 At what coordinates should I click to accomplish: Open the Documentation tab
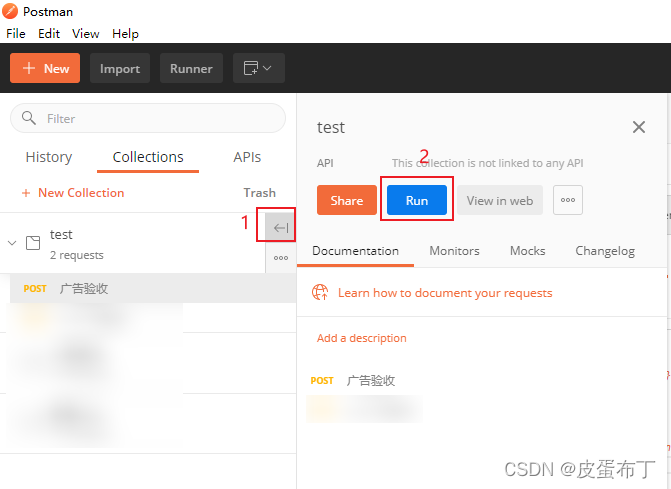(x=355, y=251)
